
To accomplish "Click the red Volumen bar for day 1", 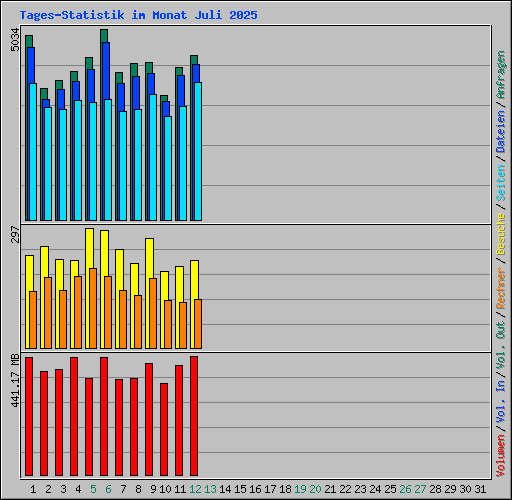I will pyautogui.click(x=29, y=416).
